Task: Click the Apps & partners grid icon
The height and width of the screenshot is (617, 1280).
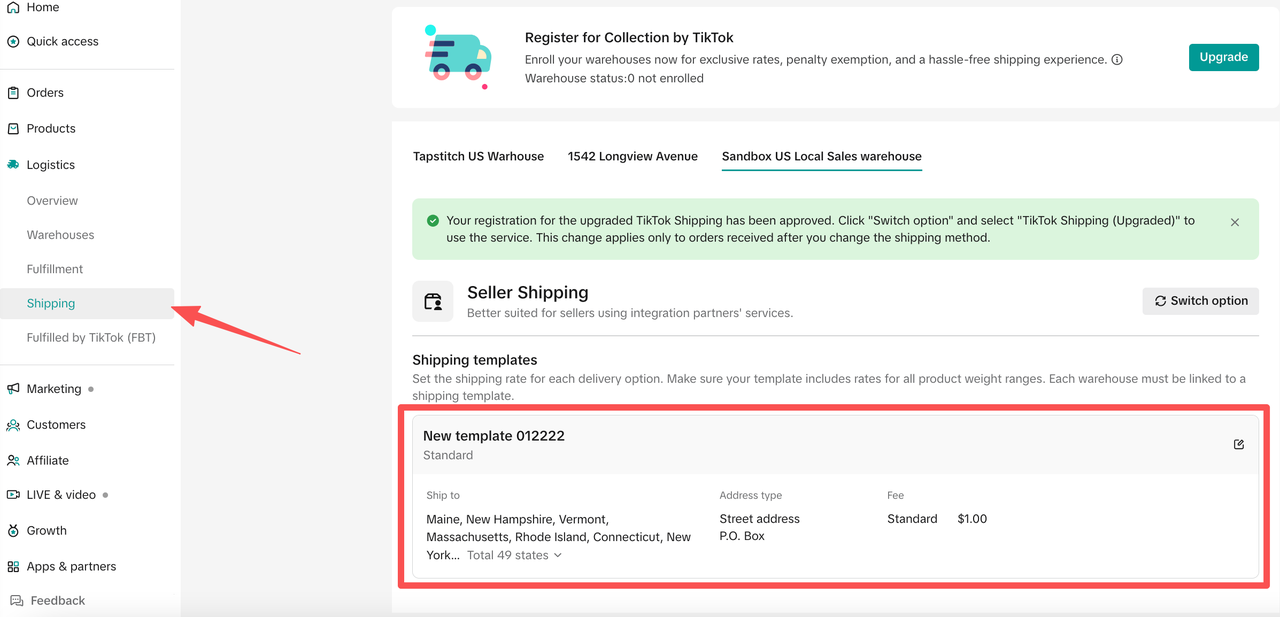Action: [13, 567]
